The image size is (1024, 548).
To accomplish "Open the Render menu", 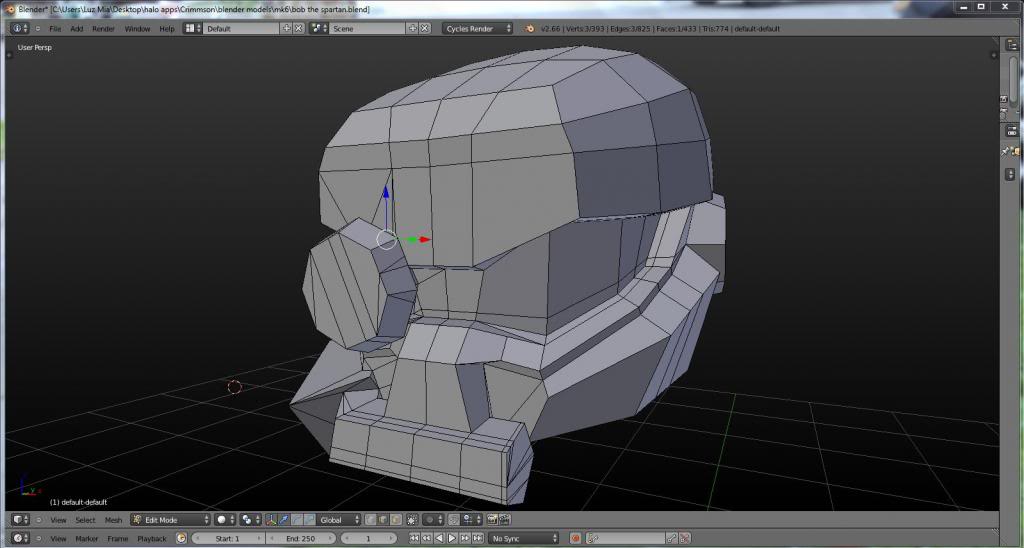I will (103, 29).
